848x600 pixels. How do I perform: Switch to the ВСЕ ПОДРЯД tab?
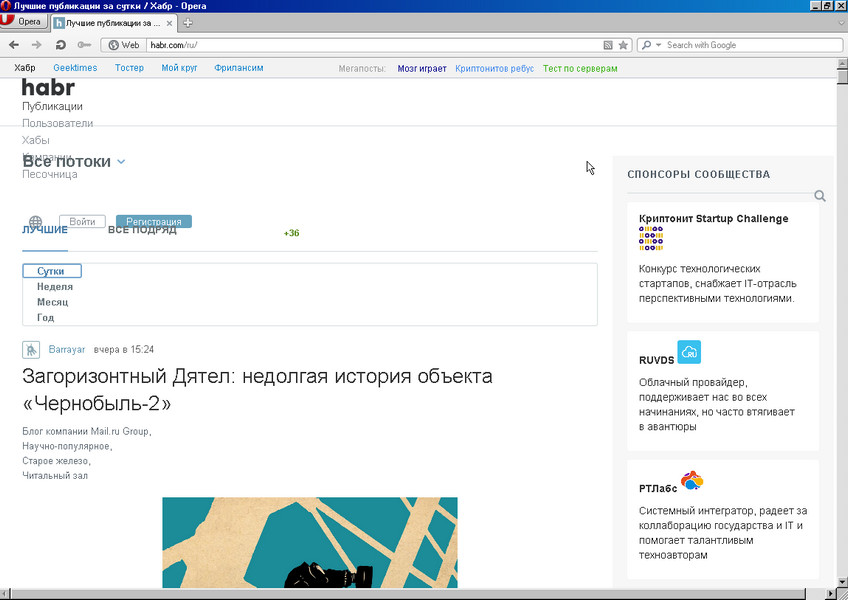tap(143, 228)
